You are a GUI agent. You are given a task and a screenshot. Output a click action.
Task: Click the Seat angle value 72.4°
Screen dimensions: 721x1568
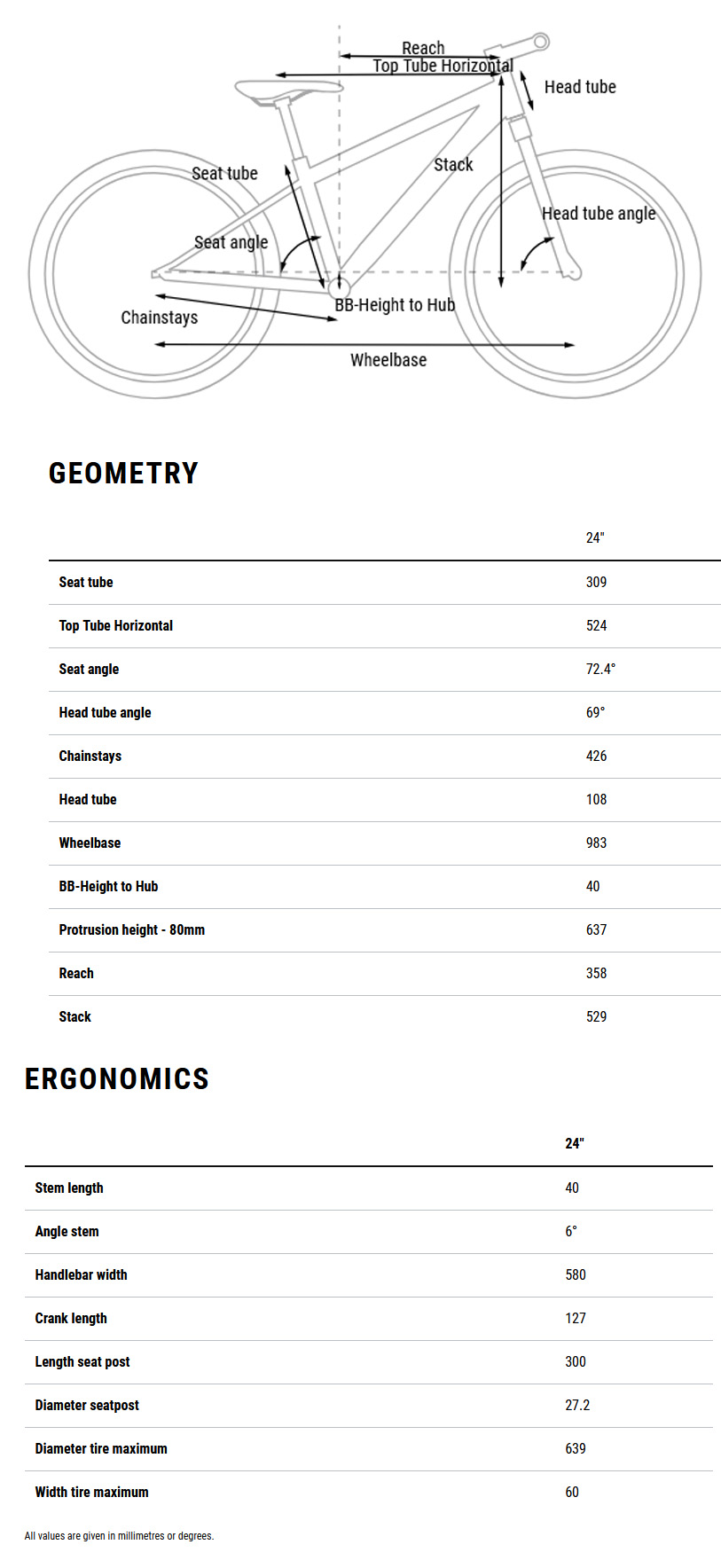click(600, 670)
